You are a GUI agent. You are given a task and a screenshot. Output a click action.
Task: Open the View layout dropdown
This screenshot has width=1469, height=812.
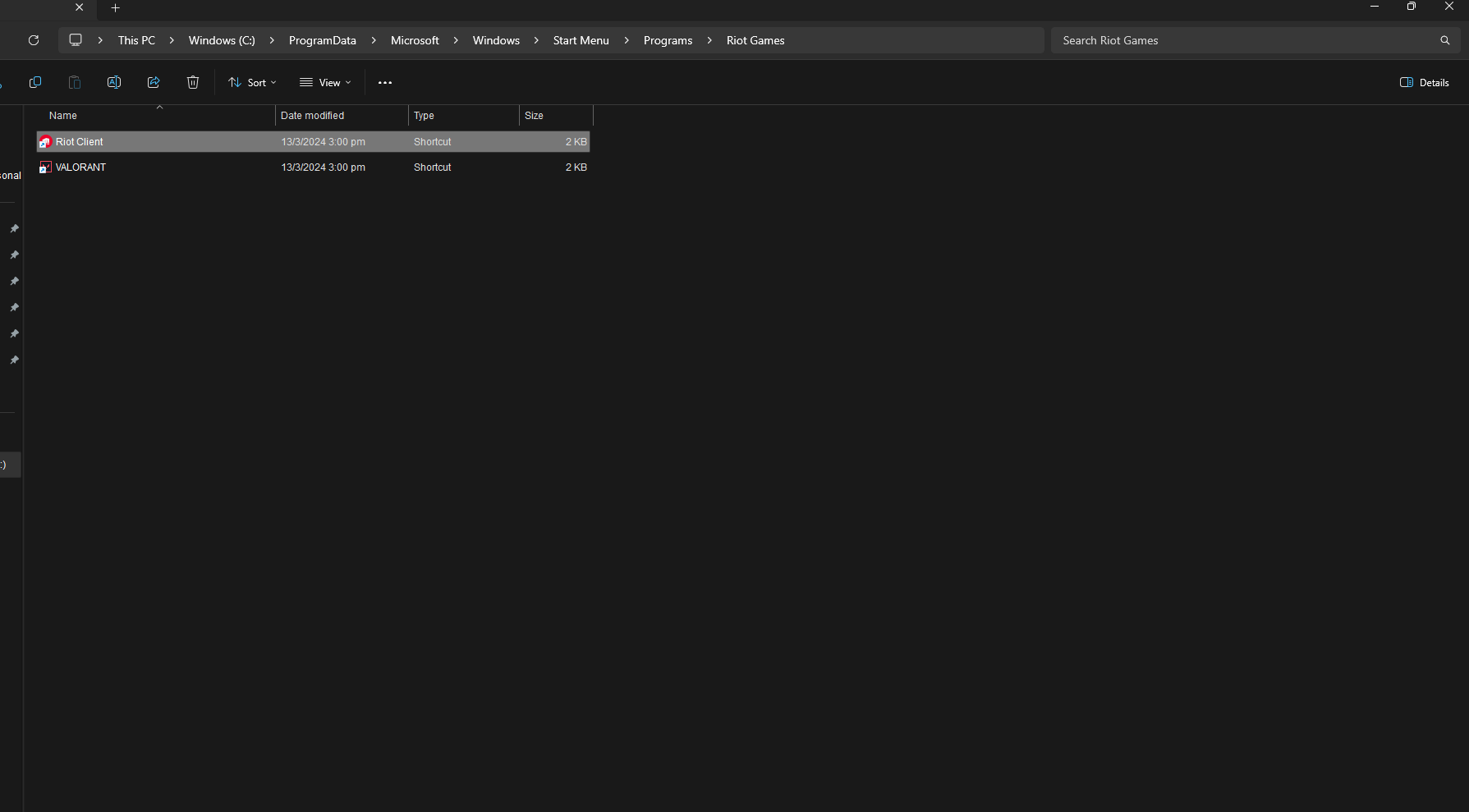[x=325, y=82]
